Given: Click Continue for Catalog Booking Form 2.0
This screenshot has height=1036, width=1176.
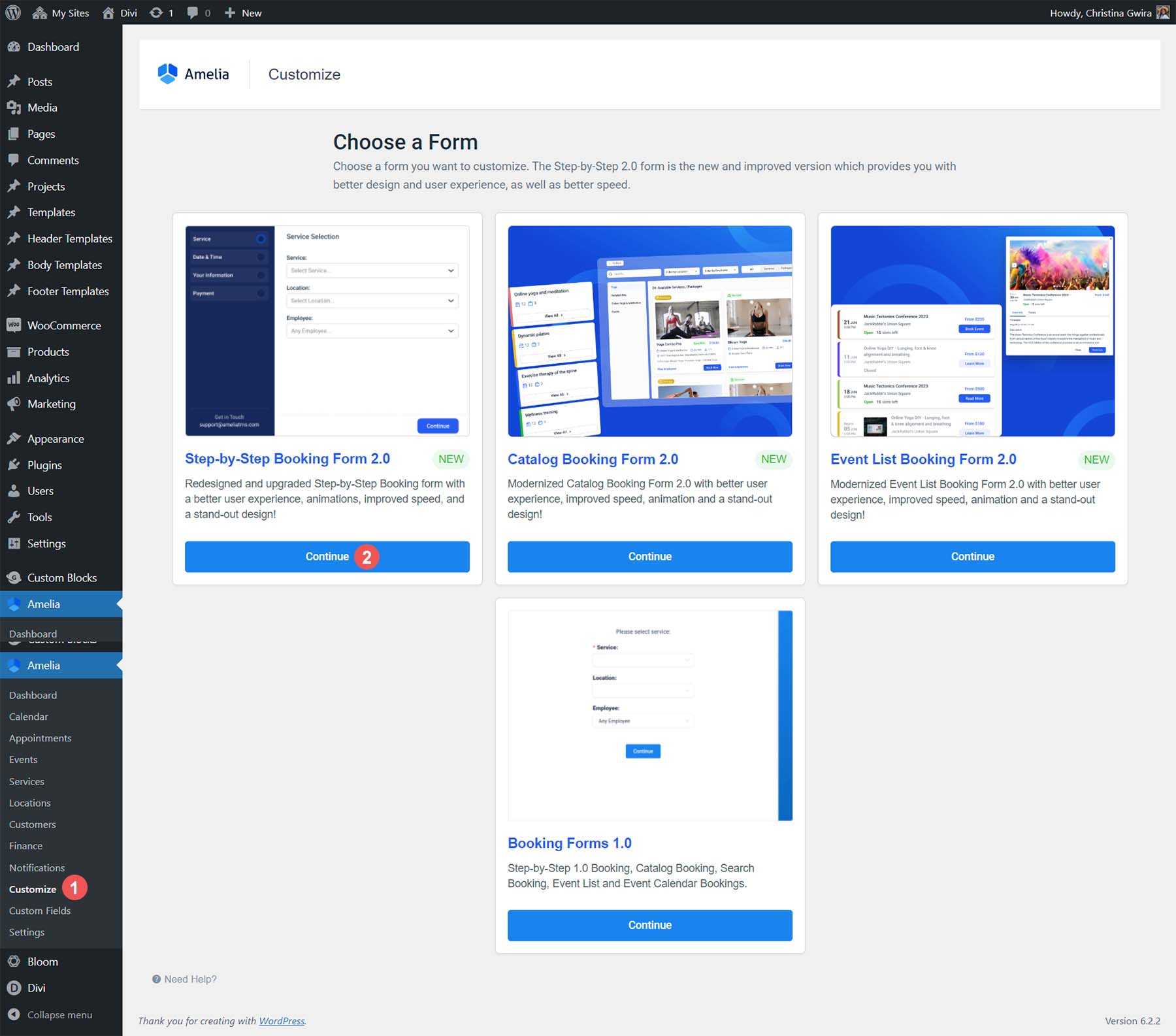Looking at the screenshot, I should coord(649,557).
